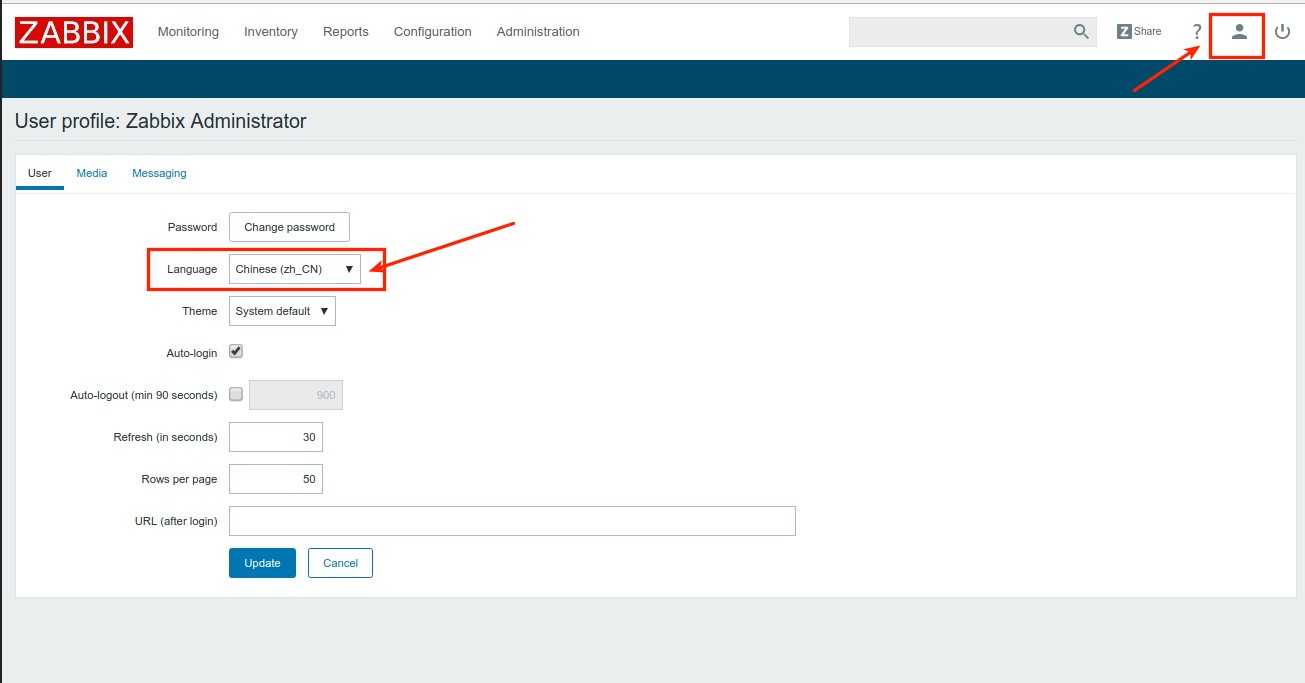Click the Refresh (in seconds) field
Screen dimensions: 1305x683
tap(276, 437)
